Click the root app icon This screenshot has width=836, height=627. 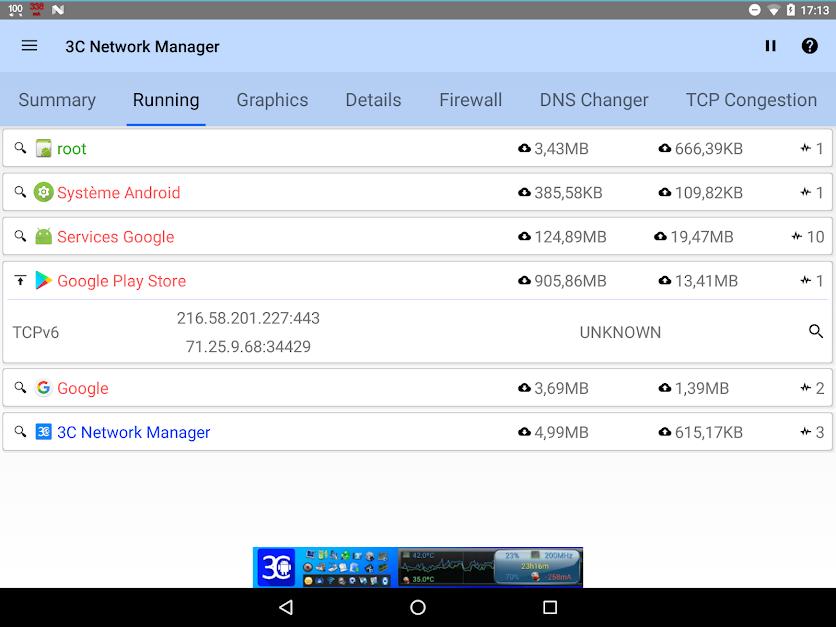44,148
